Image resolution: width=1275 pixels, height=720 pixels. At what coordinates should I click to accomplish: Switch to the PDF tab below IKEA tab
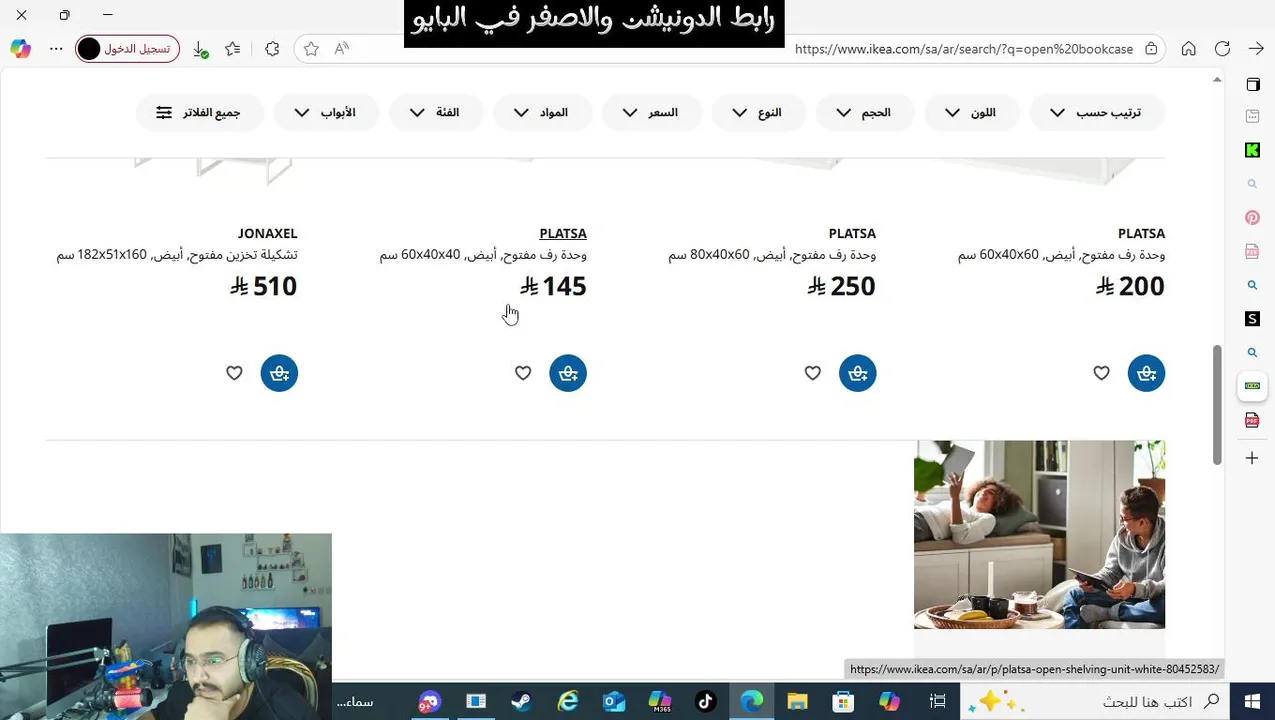1252,420
